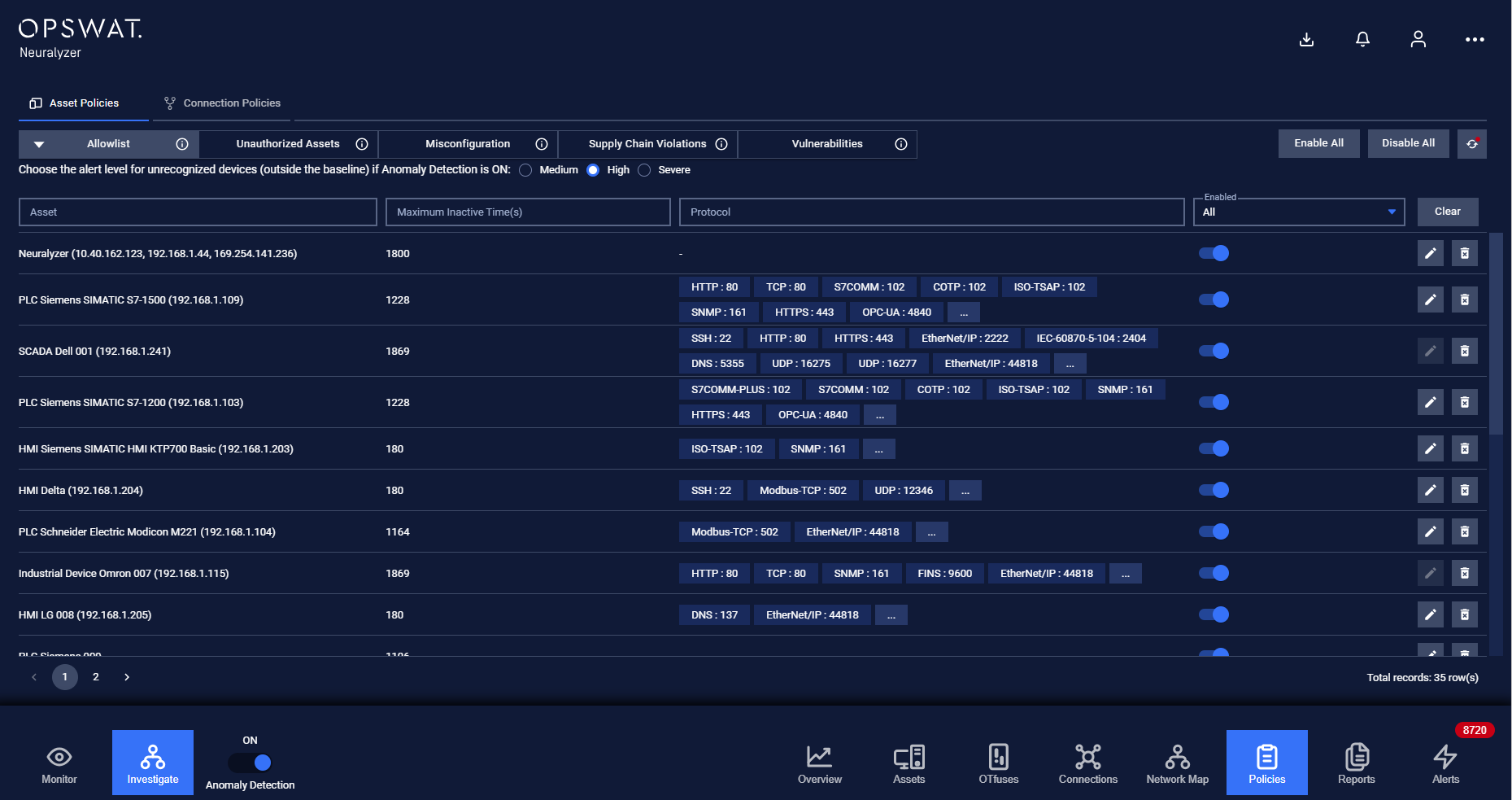Toggle enabled for Industrial Device Omron 007
Image resolution: width=1512 pixels, height=800 pixels.
tap(1214, 573)
